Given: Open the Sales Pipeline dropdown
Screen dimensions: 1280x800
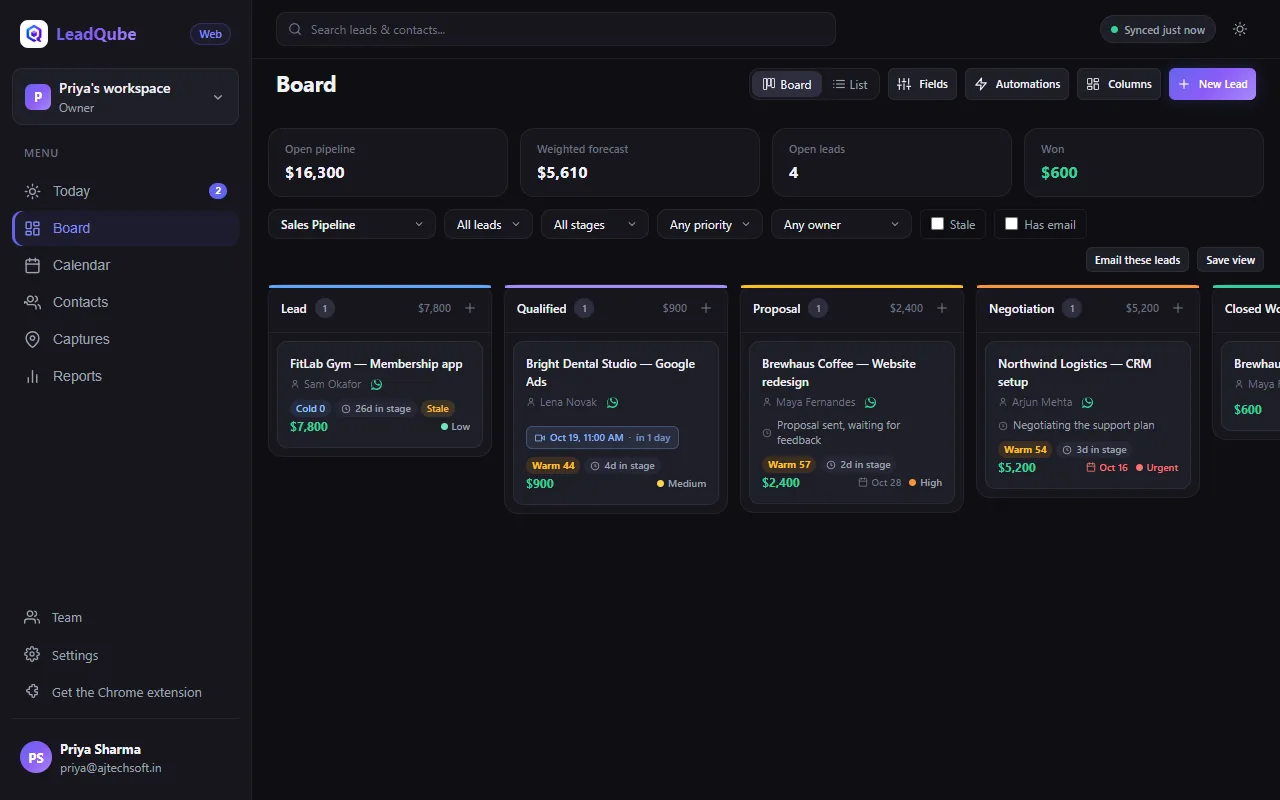Looking at the screenshot, I should click(352, 224).
